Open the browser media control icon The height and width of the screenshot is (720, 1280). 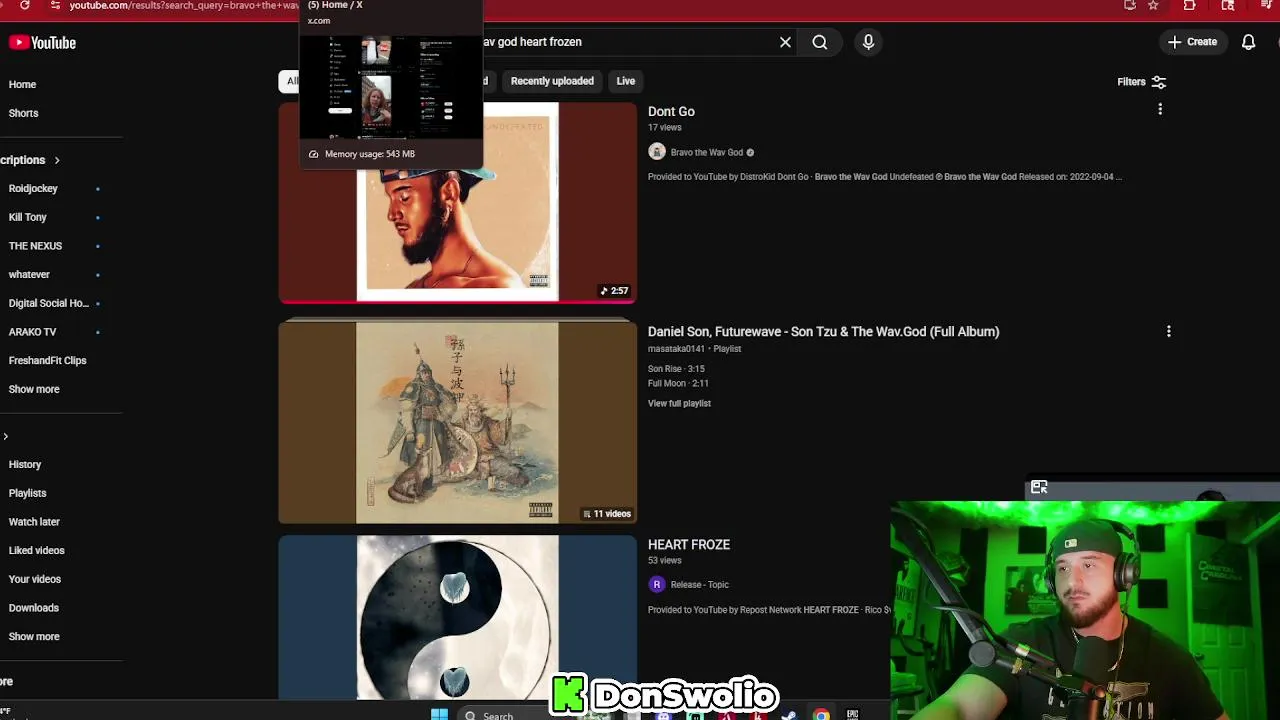click(1267, 5)
